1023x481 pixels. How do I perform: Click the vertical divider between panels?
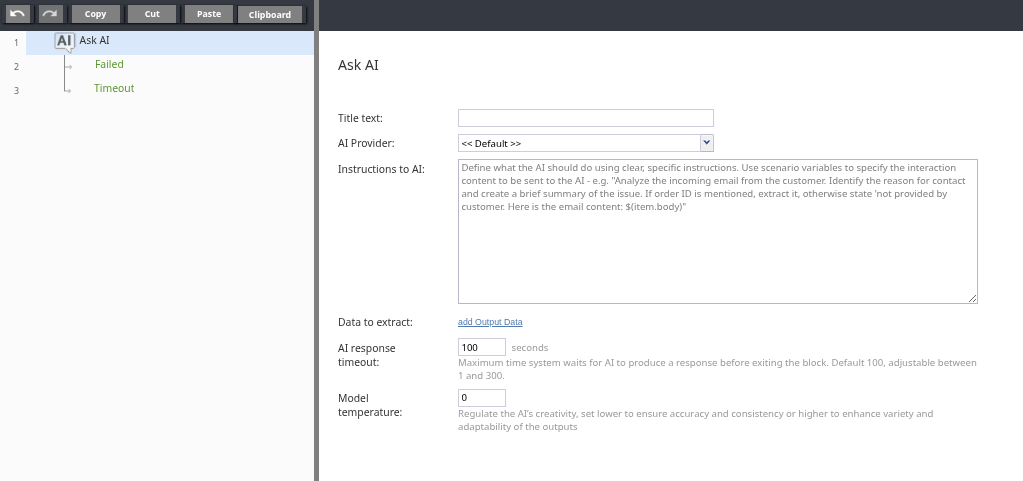(316, 240)
